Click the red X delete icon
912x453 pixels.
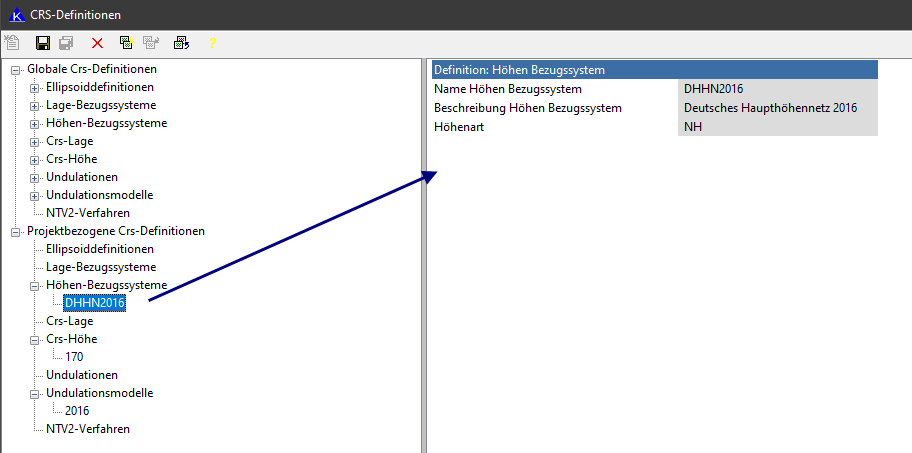pos(97,43)
